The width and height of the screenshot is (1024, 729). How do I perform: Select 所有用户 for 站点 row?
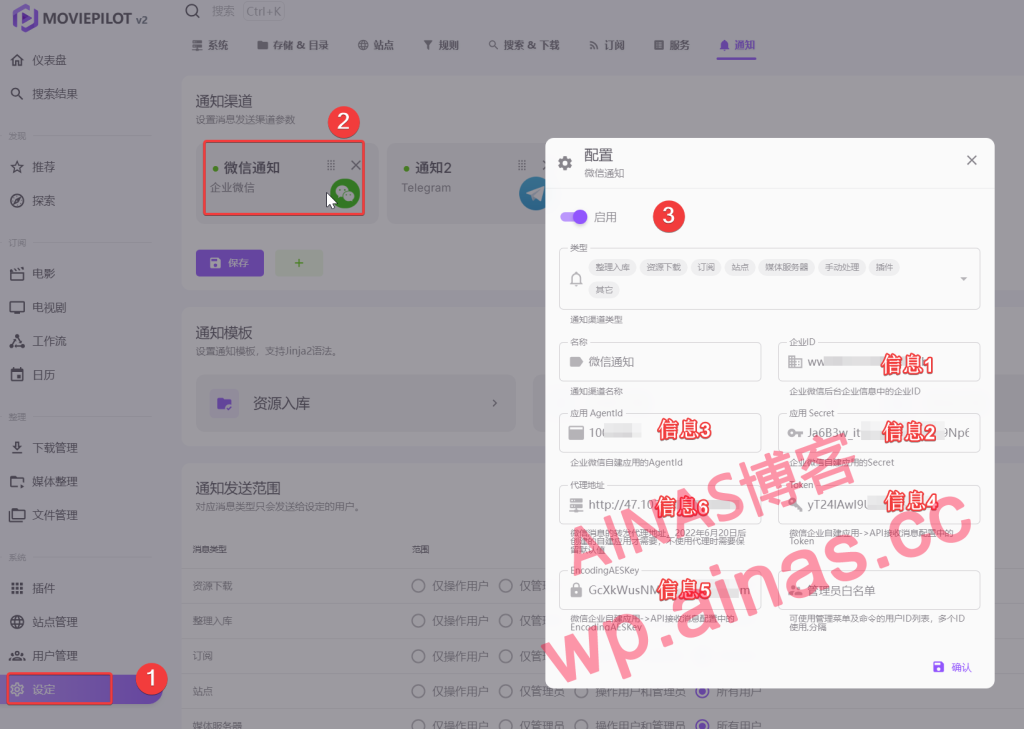(703, 691)
